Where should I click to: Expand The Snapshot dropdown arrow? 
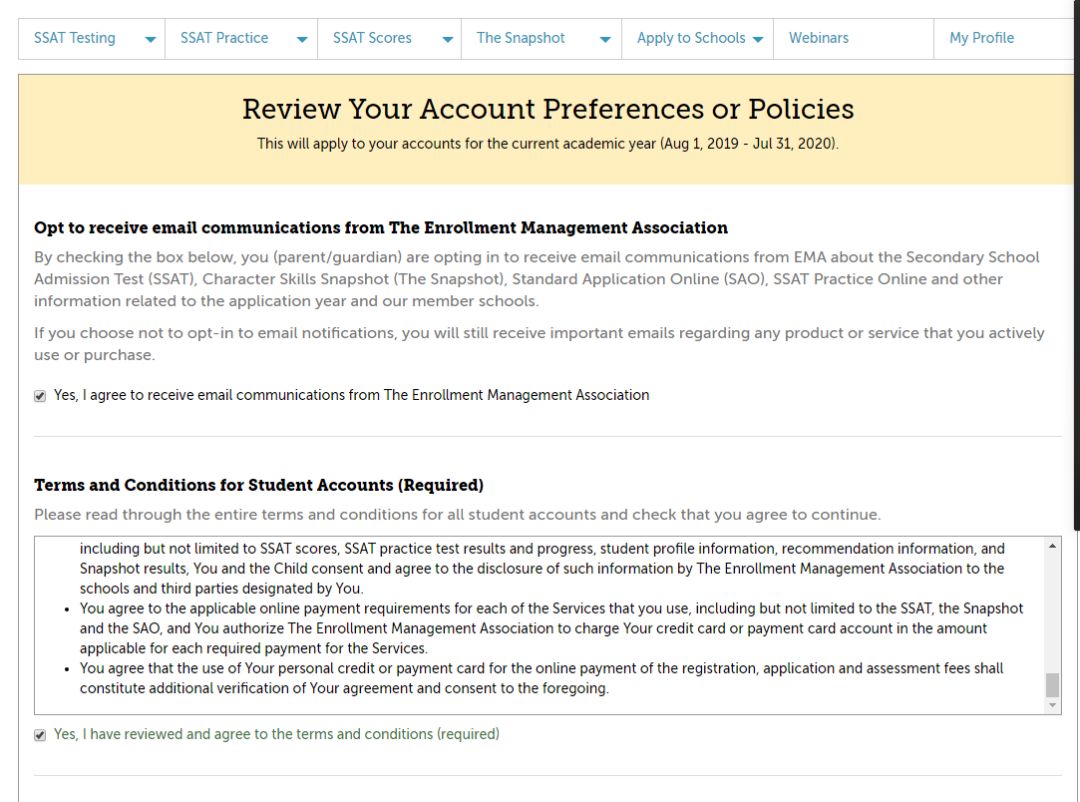click(605, 40)
